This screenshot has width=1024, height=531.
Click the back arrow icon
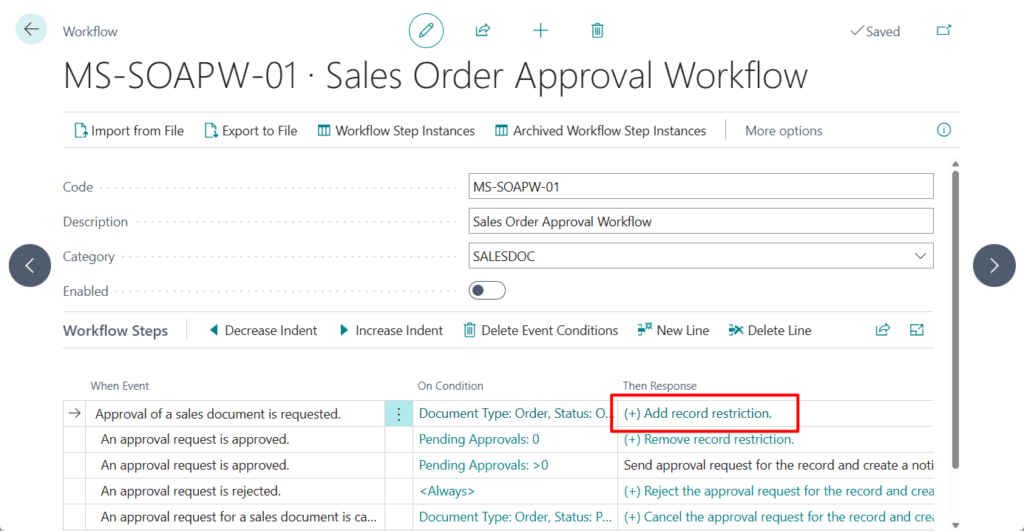(x=31, y=30)
